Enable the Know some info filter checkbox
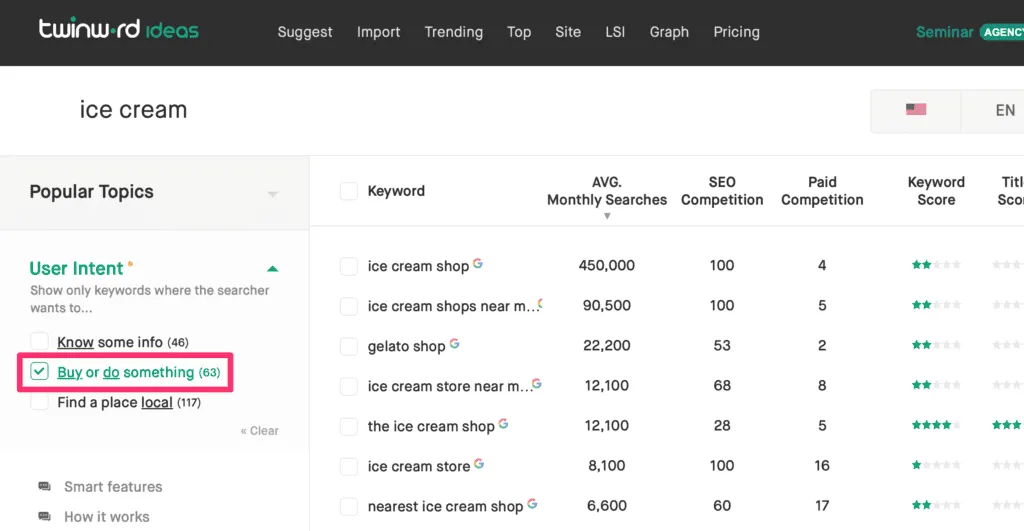The height and width of the screenshot is (531, 1024). [39, 341]
